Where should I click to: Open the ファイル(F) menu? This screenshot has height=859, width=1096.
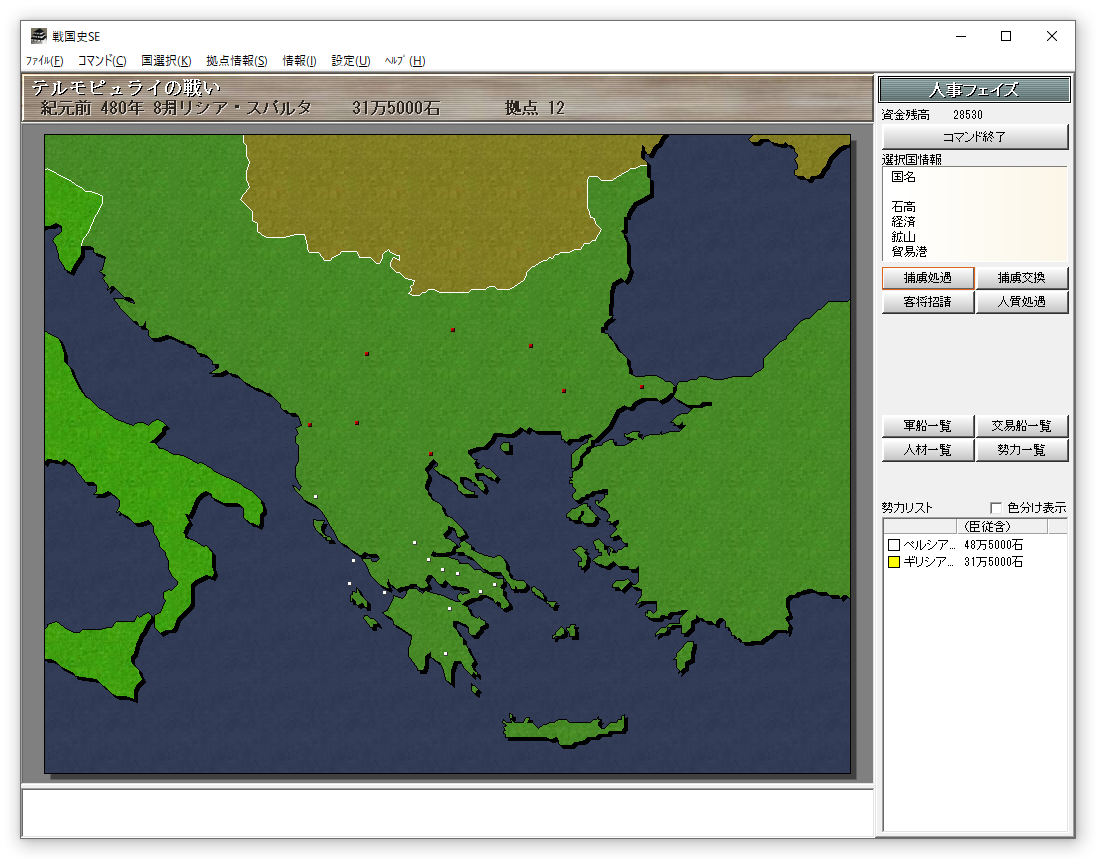pos(44,61)
